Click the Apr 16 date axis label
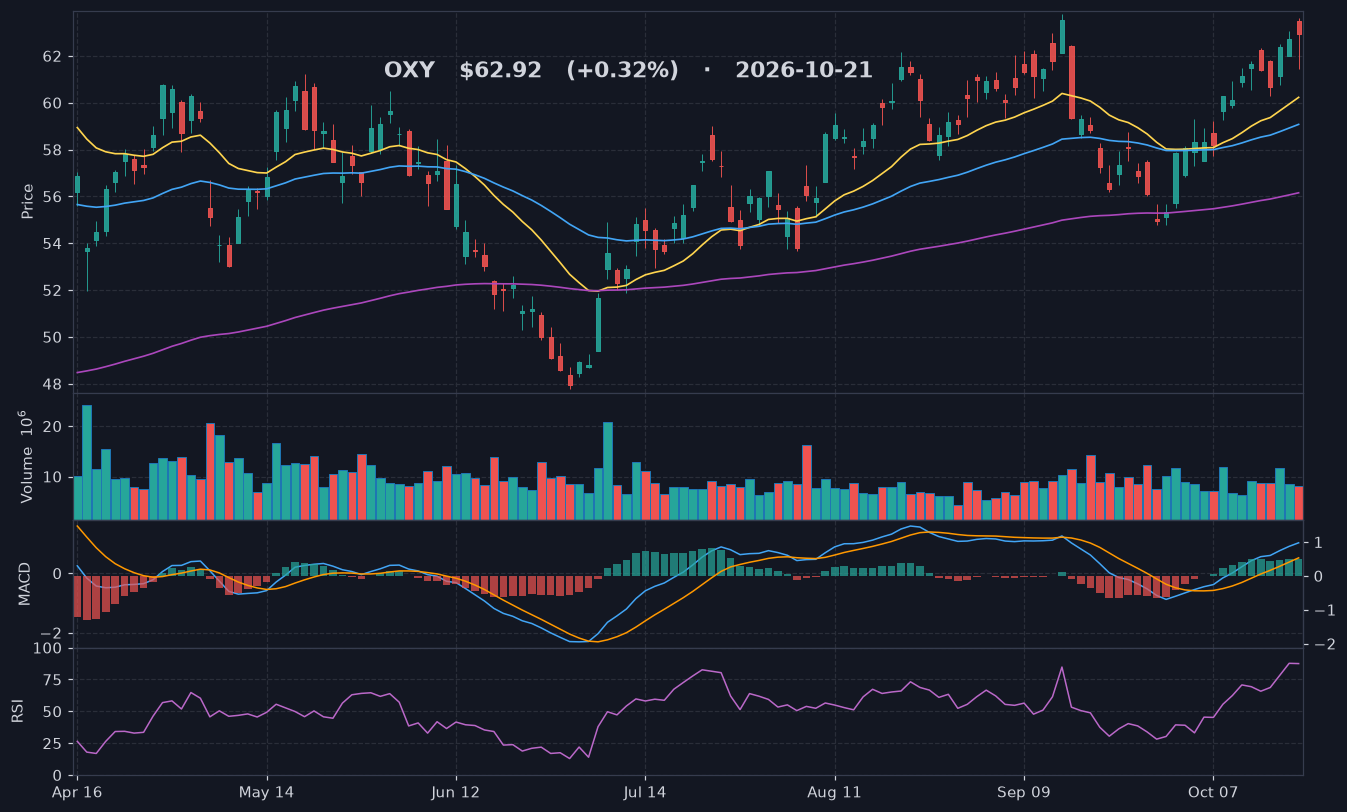Screen dimensions: 1347x812 click(x=77, y=792)
